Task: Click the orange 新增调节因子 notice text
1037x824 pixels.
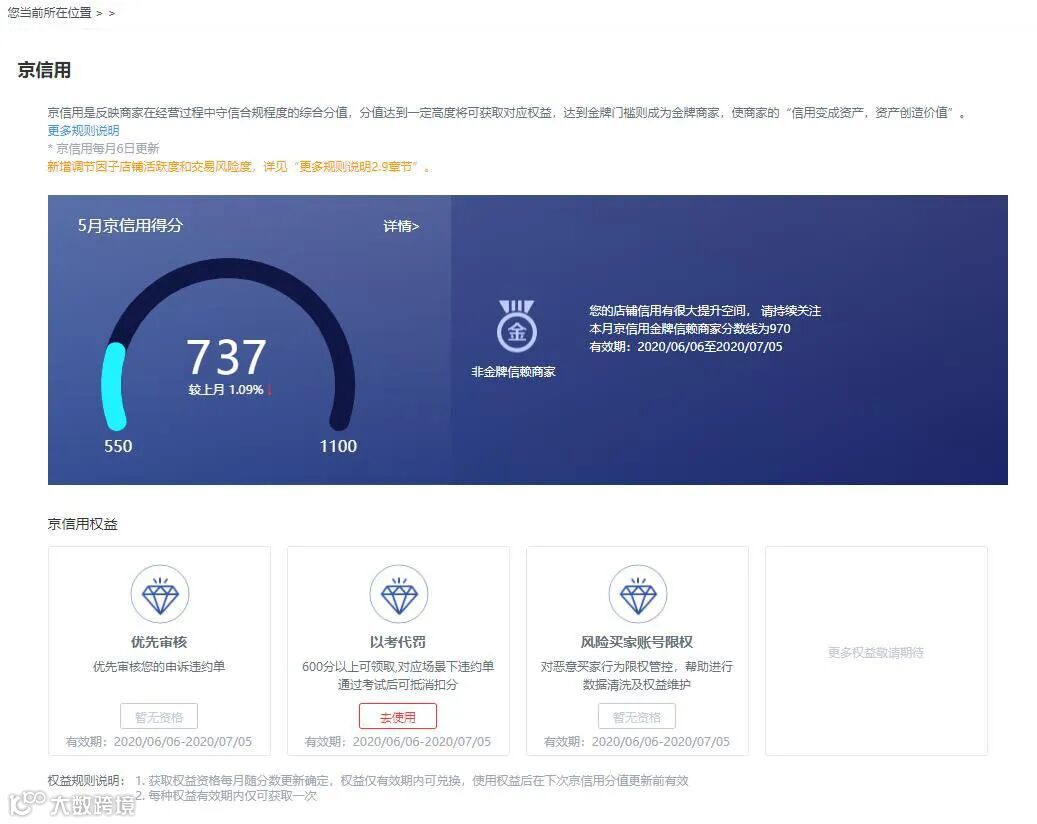Action: pos(239,167)
